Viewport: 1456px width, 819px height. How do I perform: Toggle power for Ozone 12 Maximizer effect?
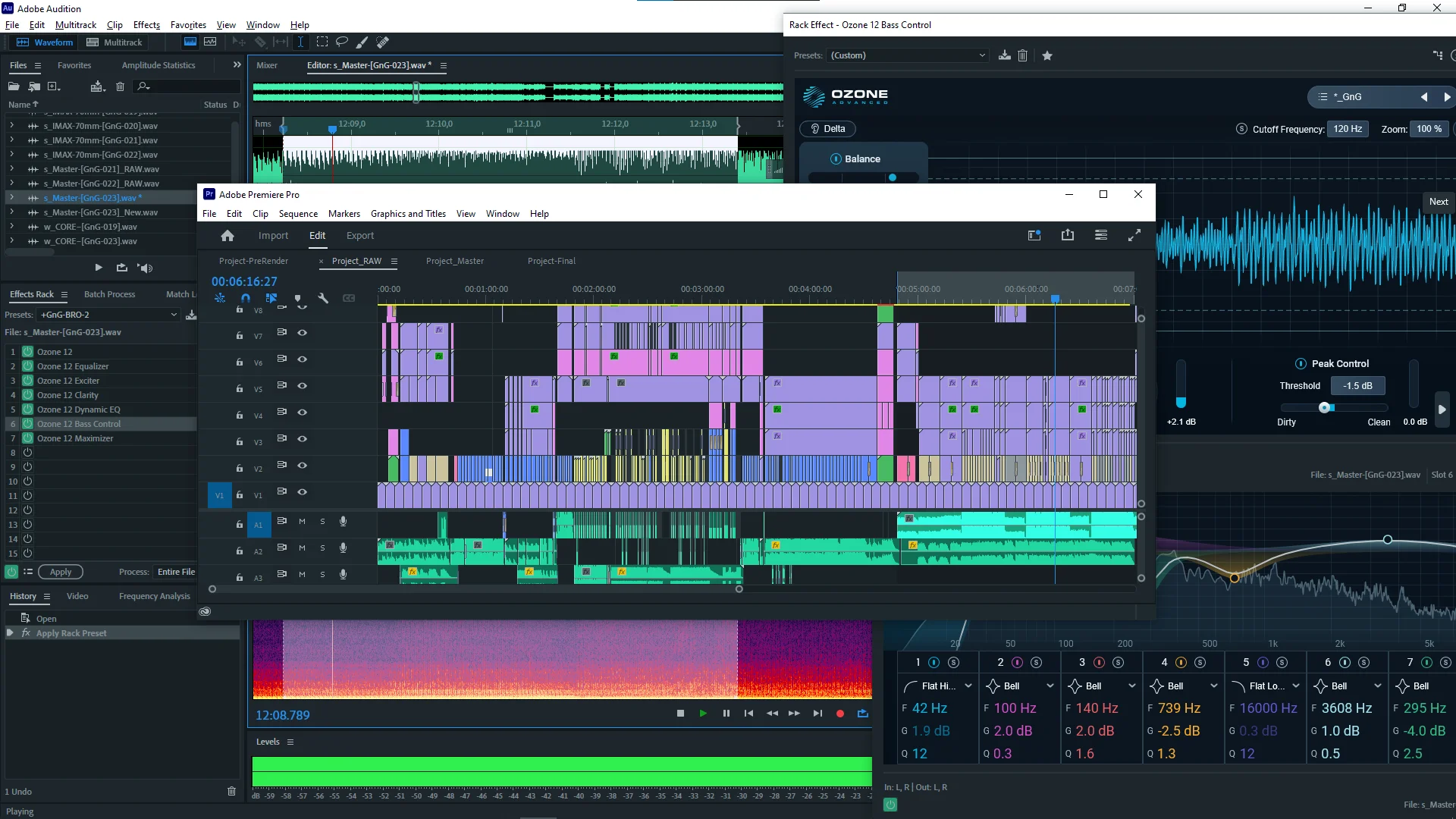click(x=28, y=438)
